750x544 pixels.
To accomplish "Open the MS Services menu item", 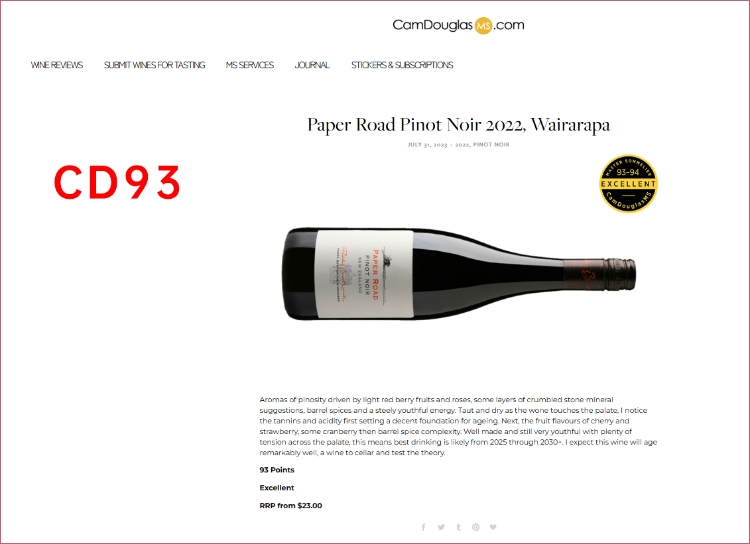I will (250, 65).
